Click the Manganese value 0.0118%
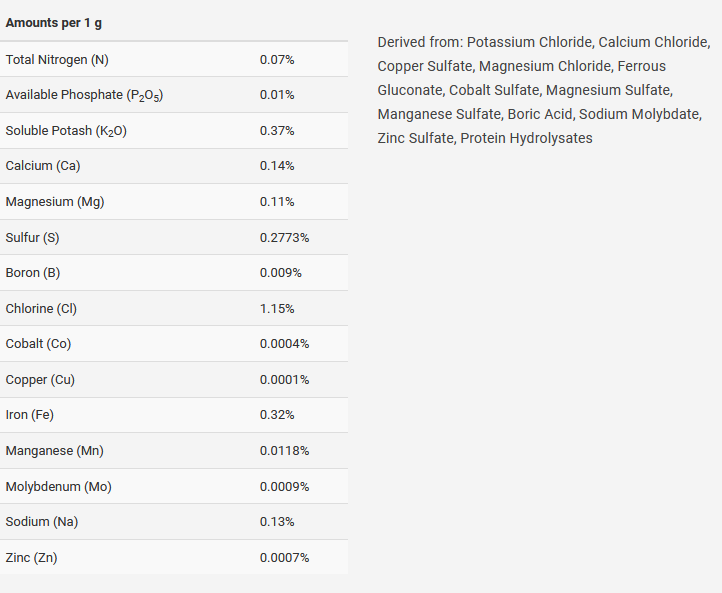The width and height of the screenshot is (722, 593). click(x=284, y=451)
